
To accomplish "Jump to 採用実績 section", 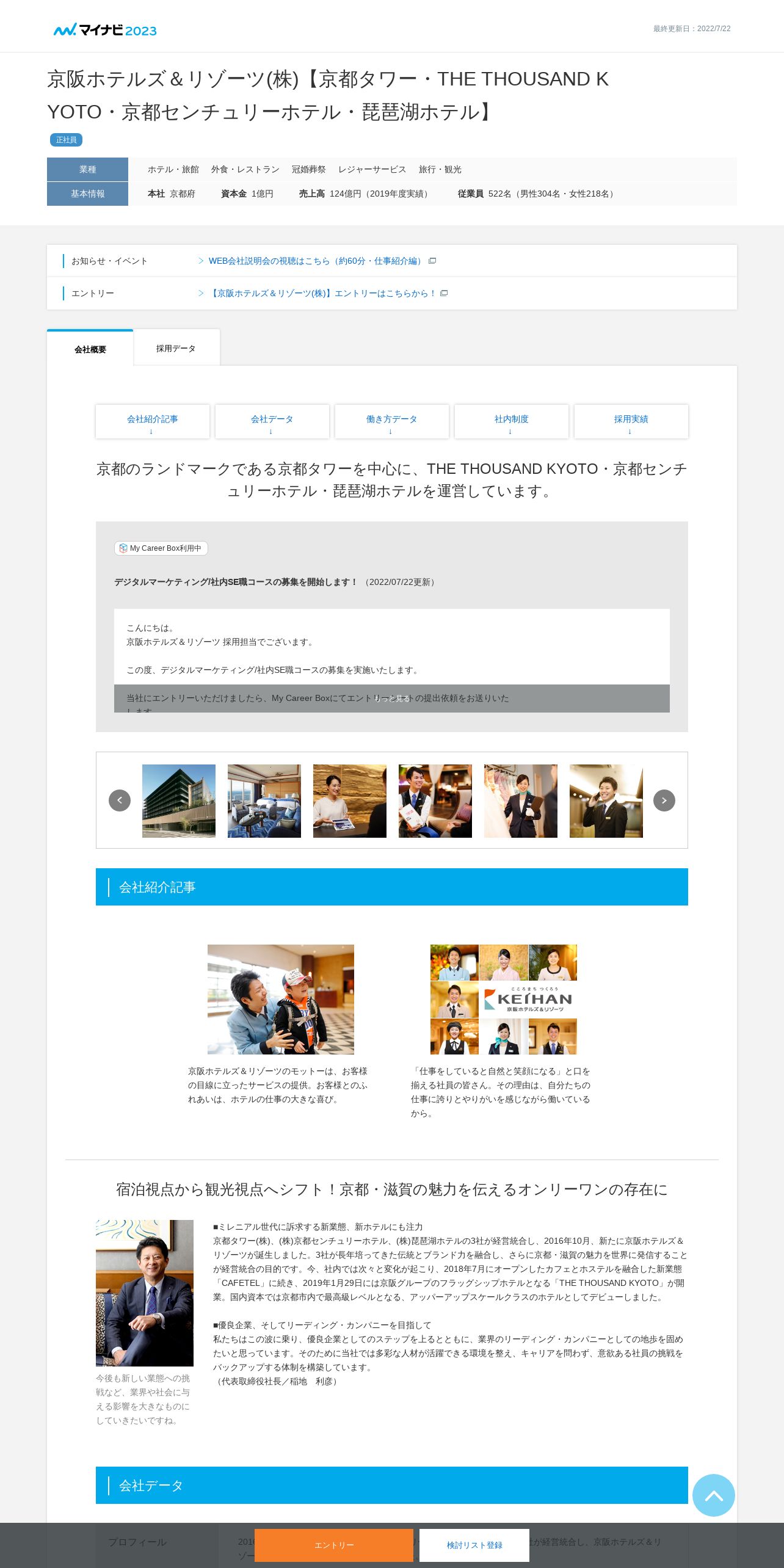I will 631,421.
